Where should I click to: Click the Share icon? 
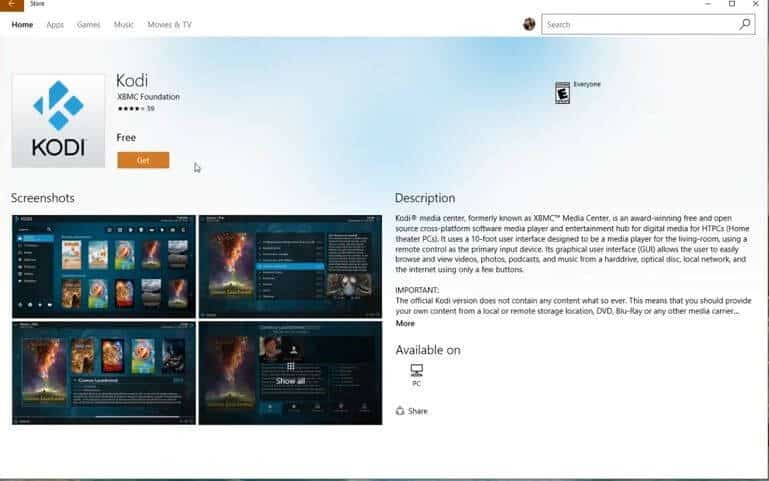click(x=400, y=411)
